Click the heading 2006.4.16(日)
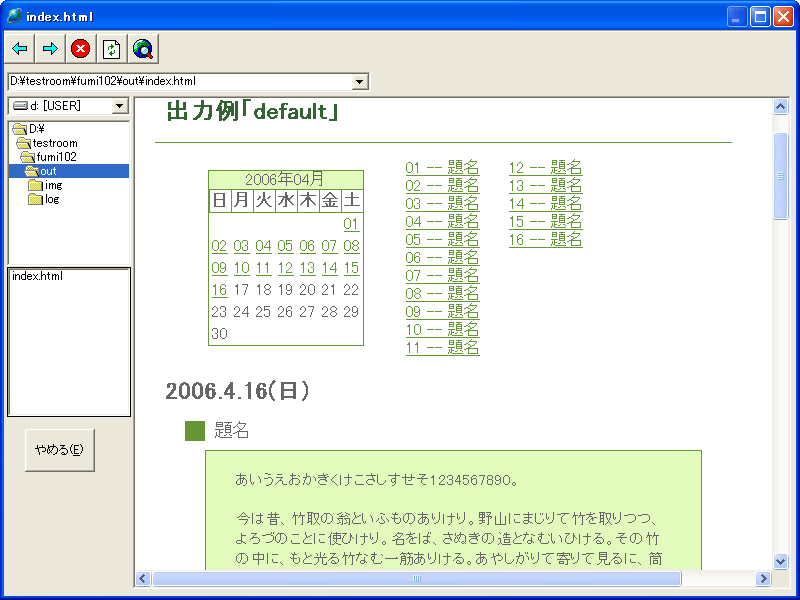The width and height of the screenshot is (800, 600). tap(237, 391)
